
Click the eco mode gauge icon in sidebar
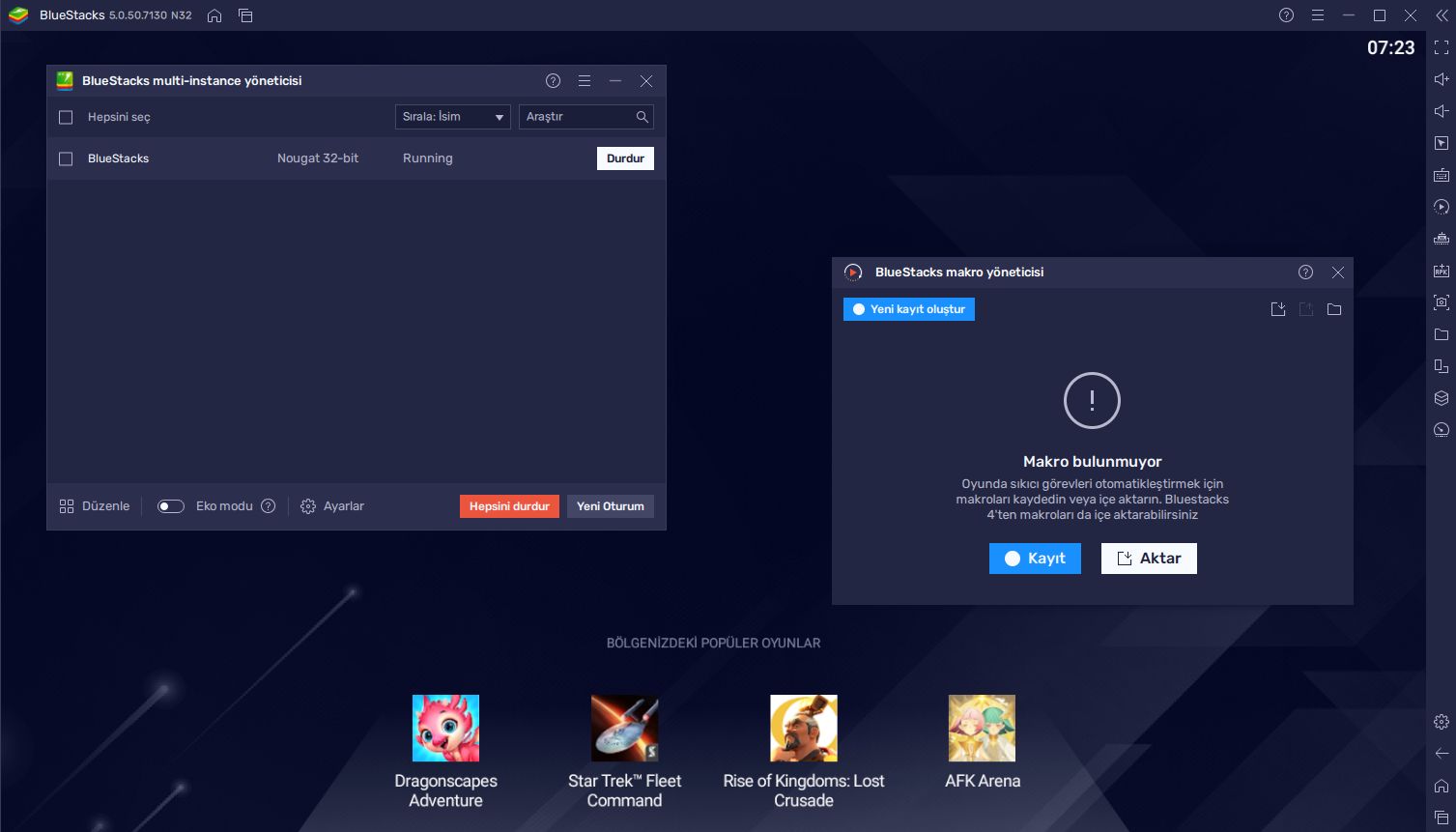1441,430
